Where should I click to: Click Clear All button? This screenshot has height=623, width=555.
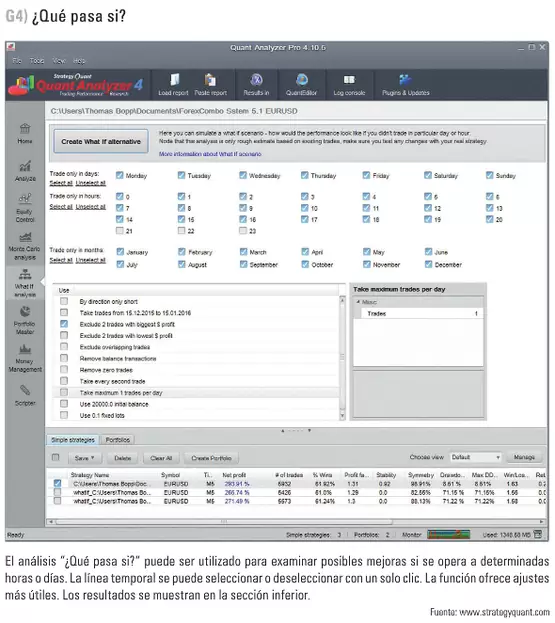(161, 458)
